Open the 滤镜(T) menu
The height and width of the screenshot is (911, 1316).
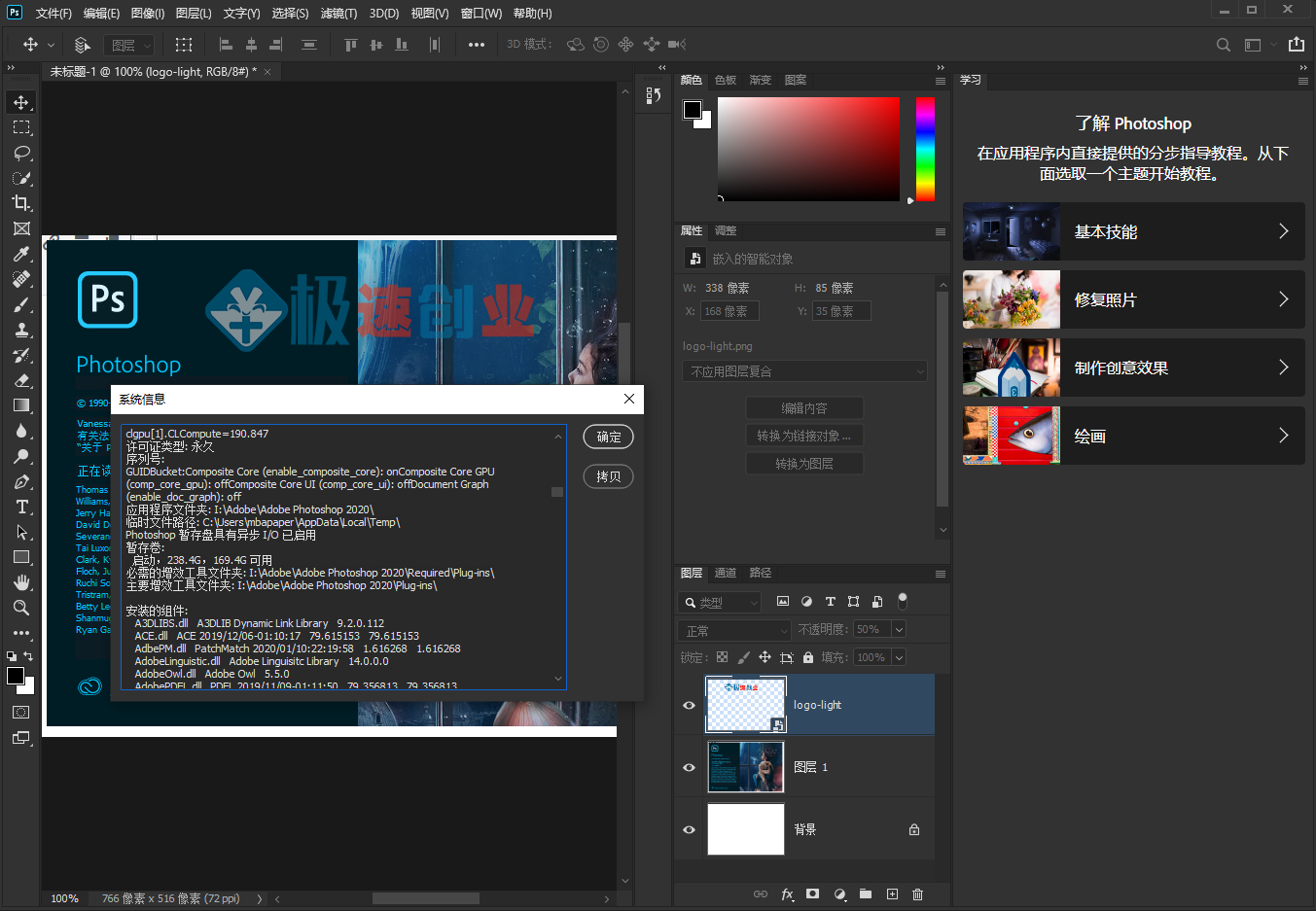pos(338,14)
